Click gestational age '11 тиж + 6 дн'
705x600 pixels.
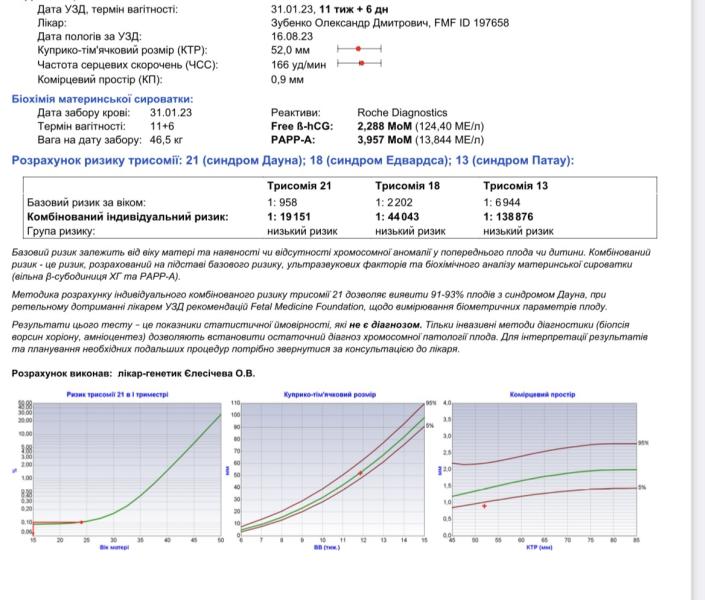(x=354, y=9)
